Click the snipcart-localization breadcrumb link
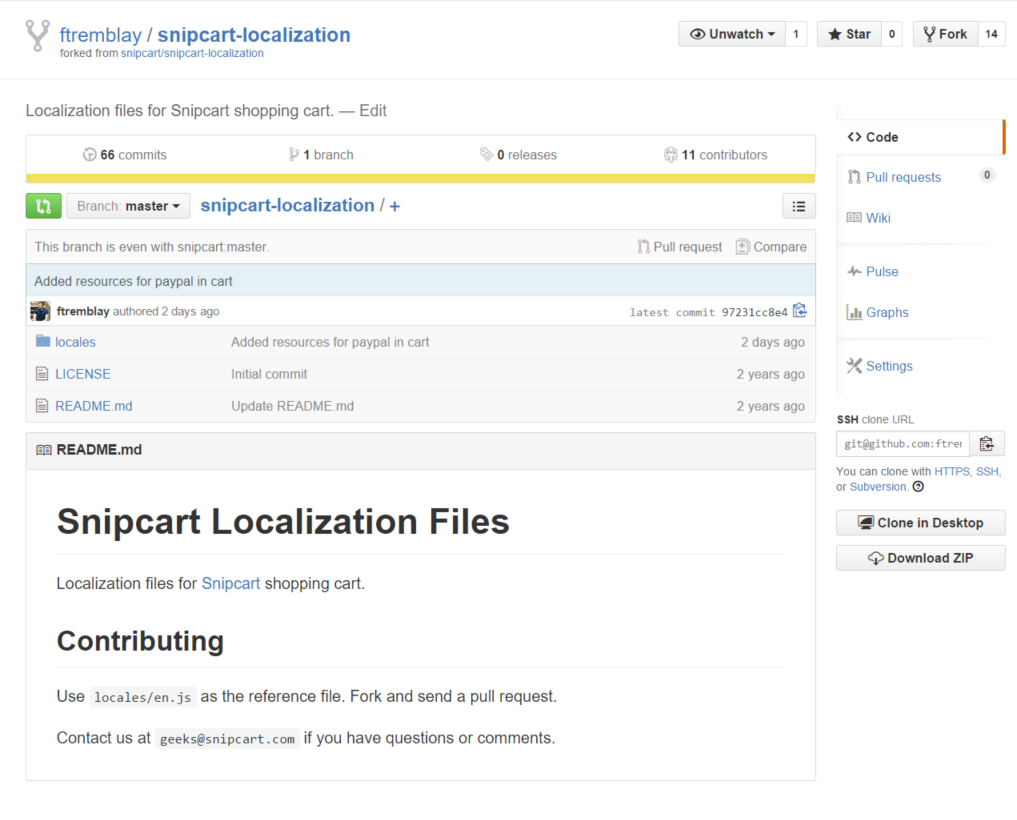 tap(287, 206)
